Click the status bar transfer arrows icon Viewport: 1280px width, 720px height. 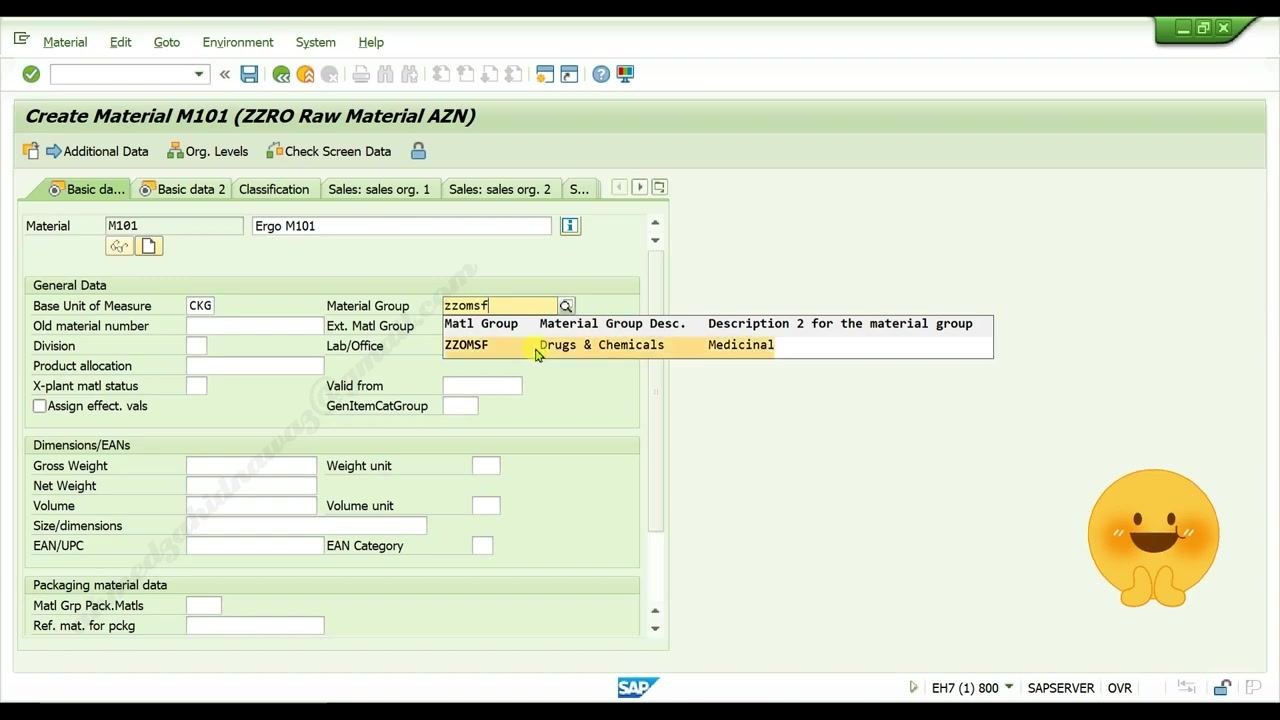point(1187,688)
